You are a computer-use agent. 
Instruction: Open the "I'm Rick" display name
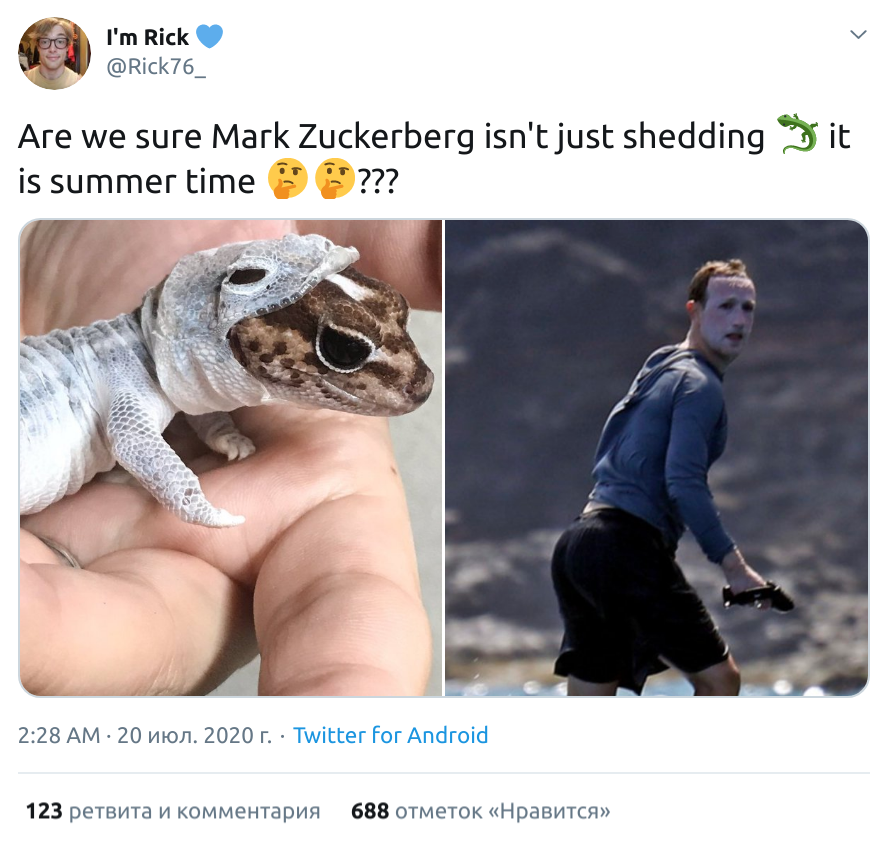147,38
